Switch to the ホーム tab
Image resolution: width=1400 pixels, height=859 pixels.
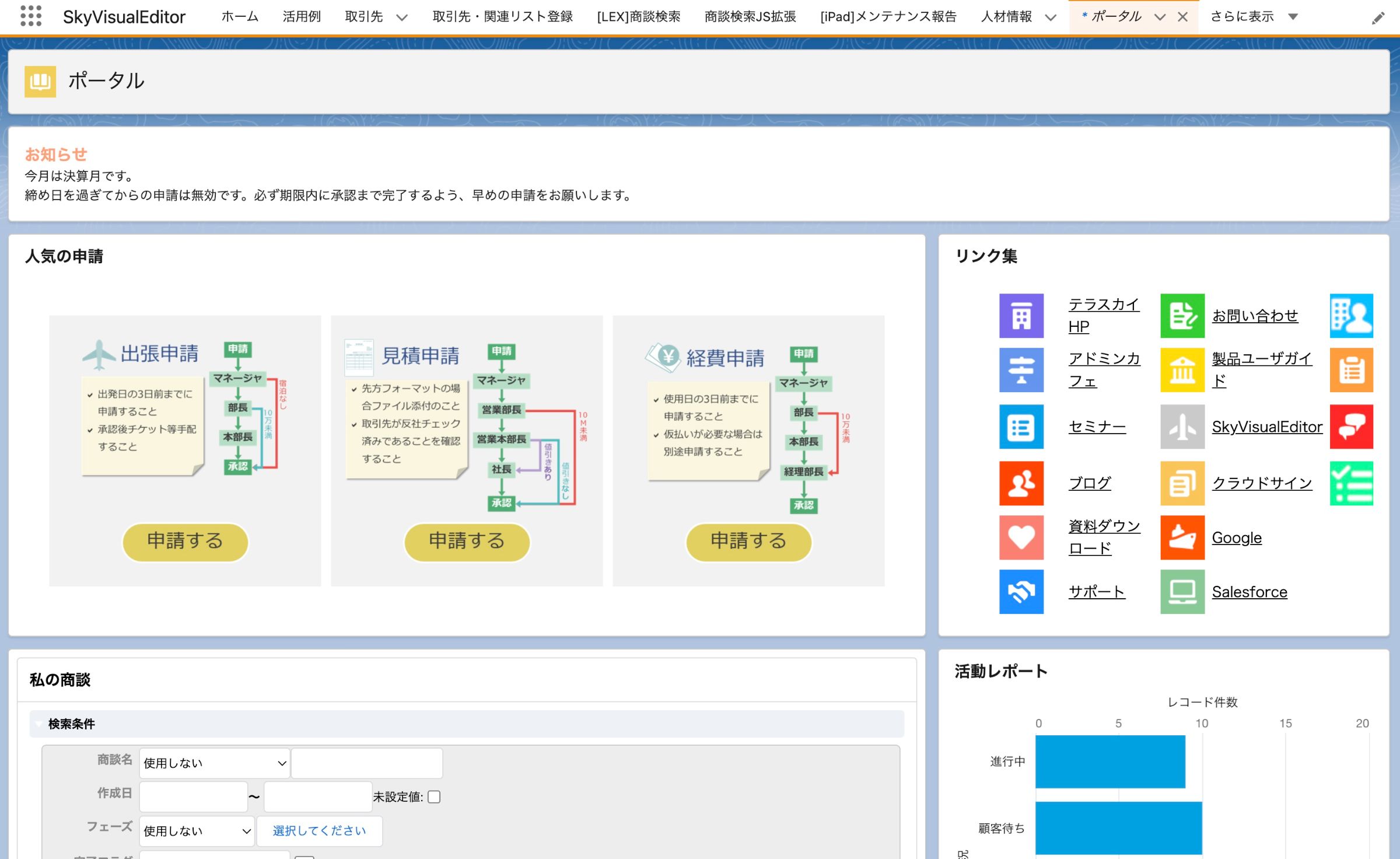pos(239,17)
